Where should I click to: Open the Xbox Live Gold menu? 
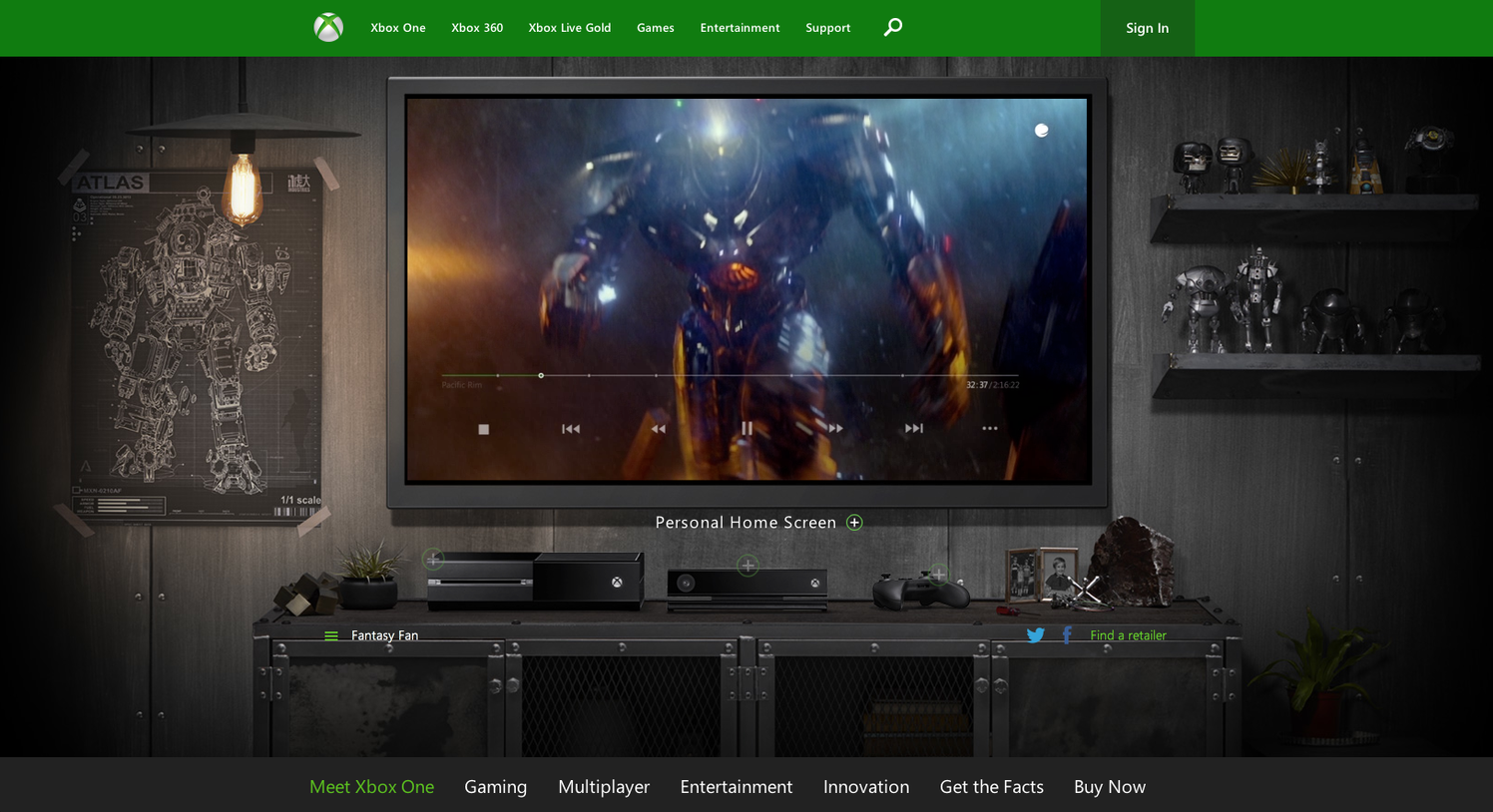point(570,28)
